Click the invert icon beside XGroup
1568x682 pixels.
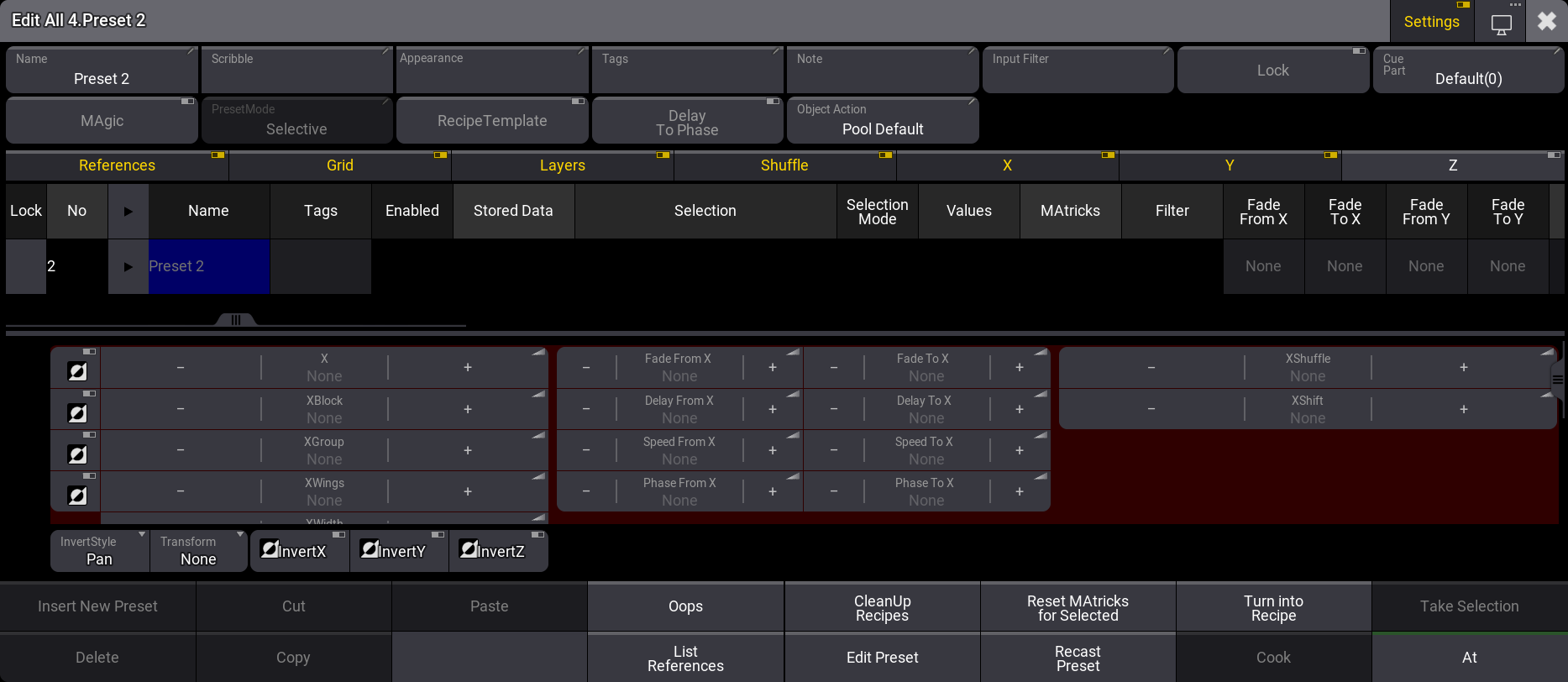click(x=77, y=454)
